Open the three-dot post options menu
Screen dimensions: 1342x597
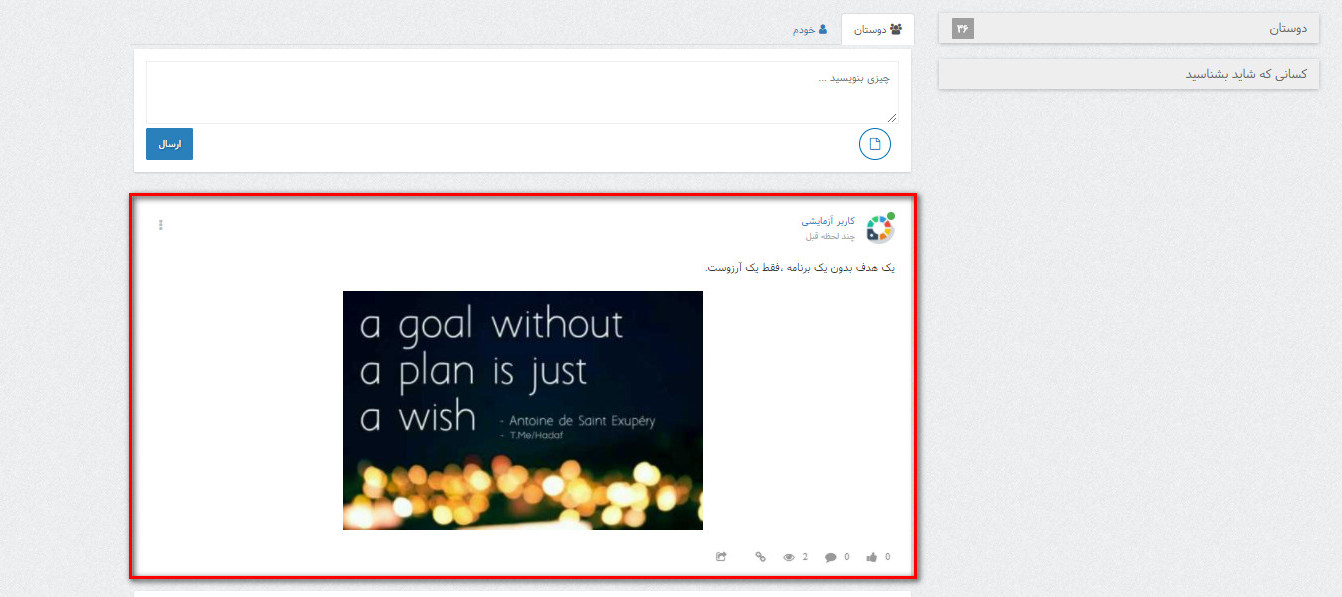click(161, 225)
